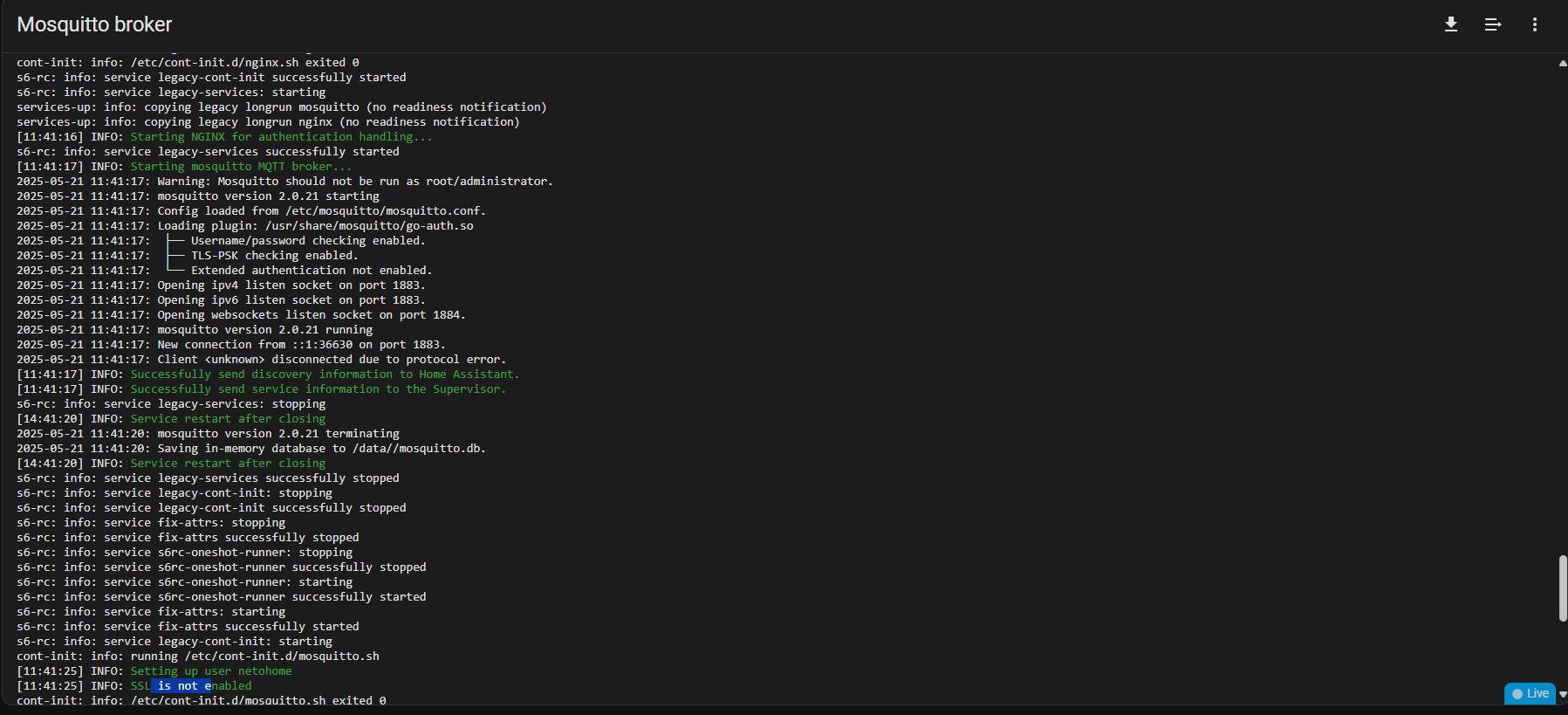Click 'mosquitto version 2.0.21 terminating' line
Image resolution: width=1568 pixels, height=715 pixels.
pyautogui.click(x=208, y=433)
